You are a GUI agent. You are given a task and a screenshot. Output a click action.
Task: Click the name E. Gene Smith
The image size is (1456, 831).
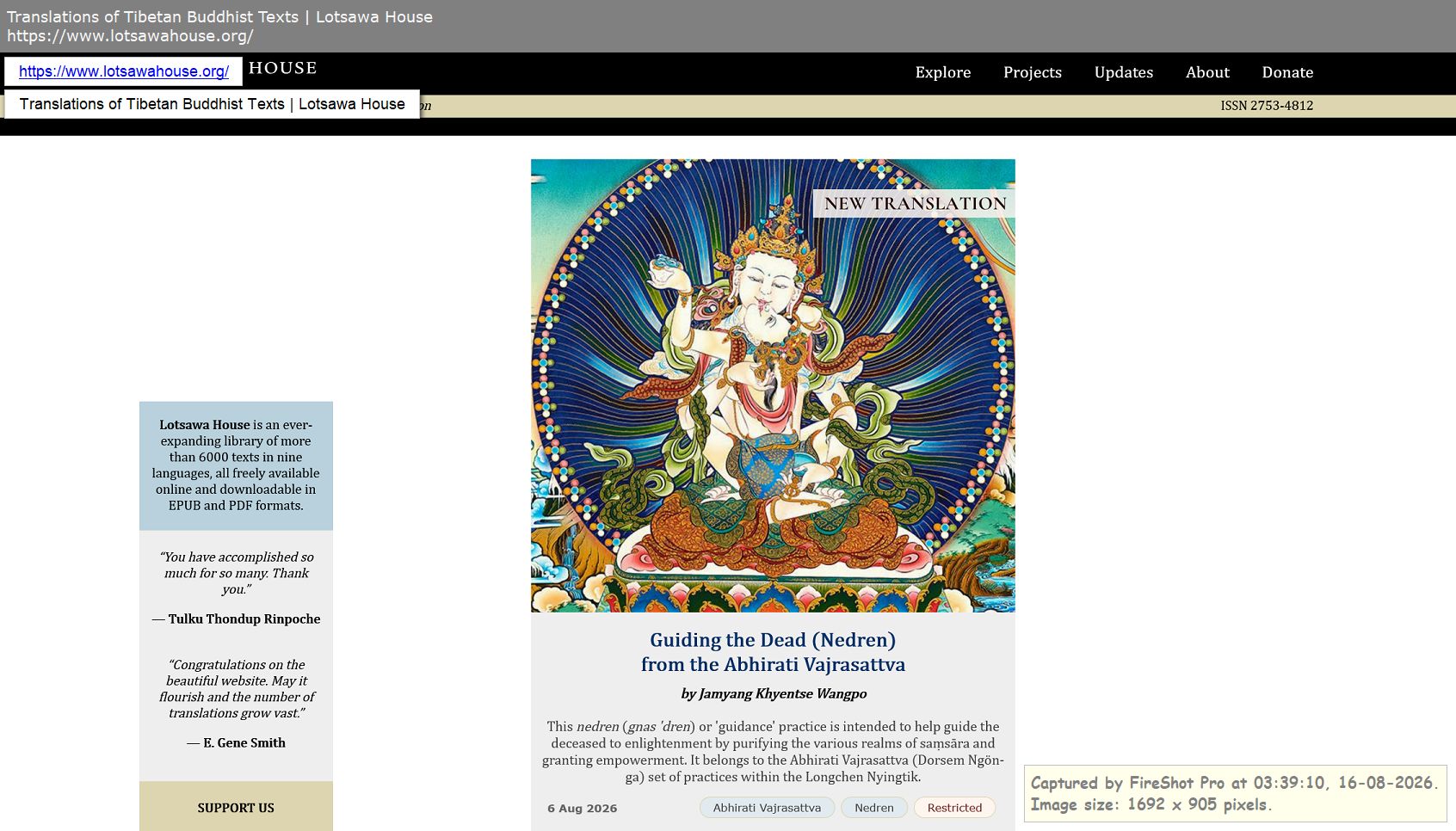point(244,742)
